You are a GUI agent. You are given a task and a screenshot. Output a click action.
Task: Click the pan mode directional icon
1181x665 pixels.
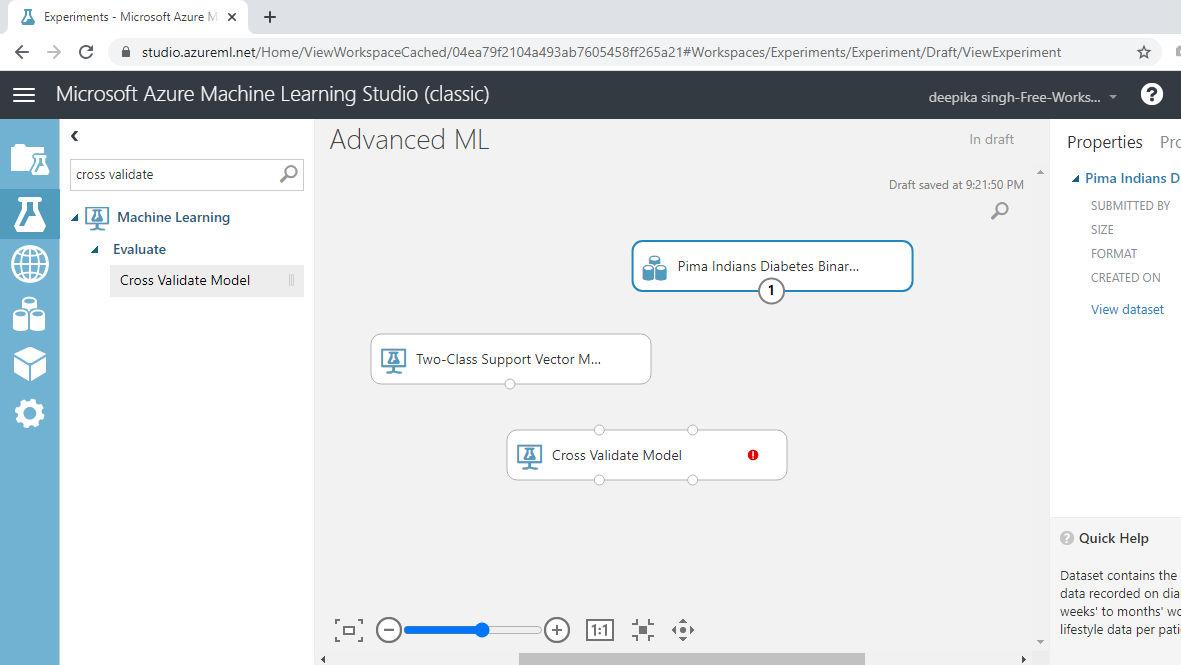(x=683, y=630)
